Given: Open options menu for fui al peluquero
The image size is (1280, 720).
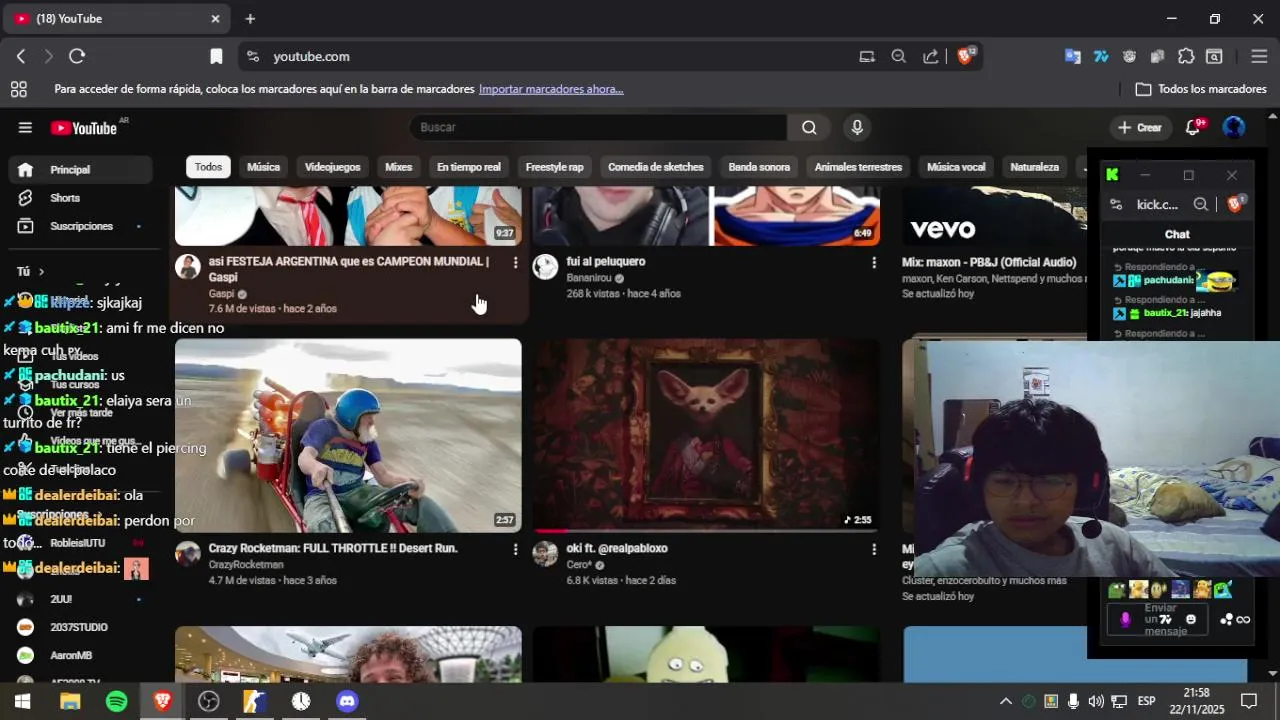Looking at the screenshot, I should click(x=873, y=262).
